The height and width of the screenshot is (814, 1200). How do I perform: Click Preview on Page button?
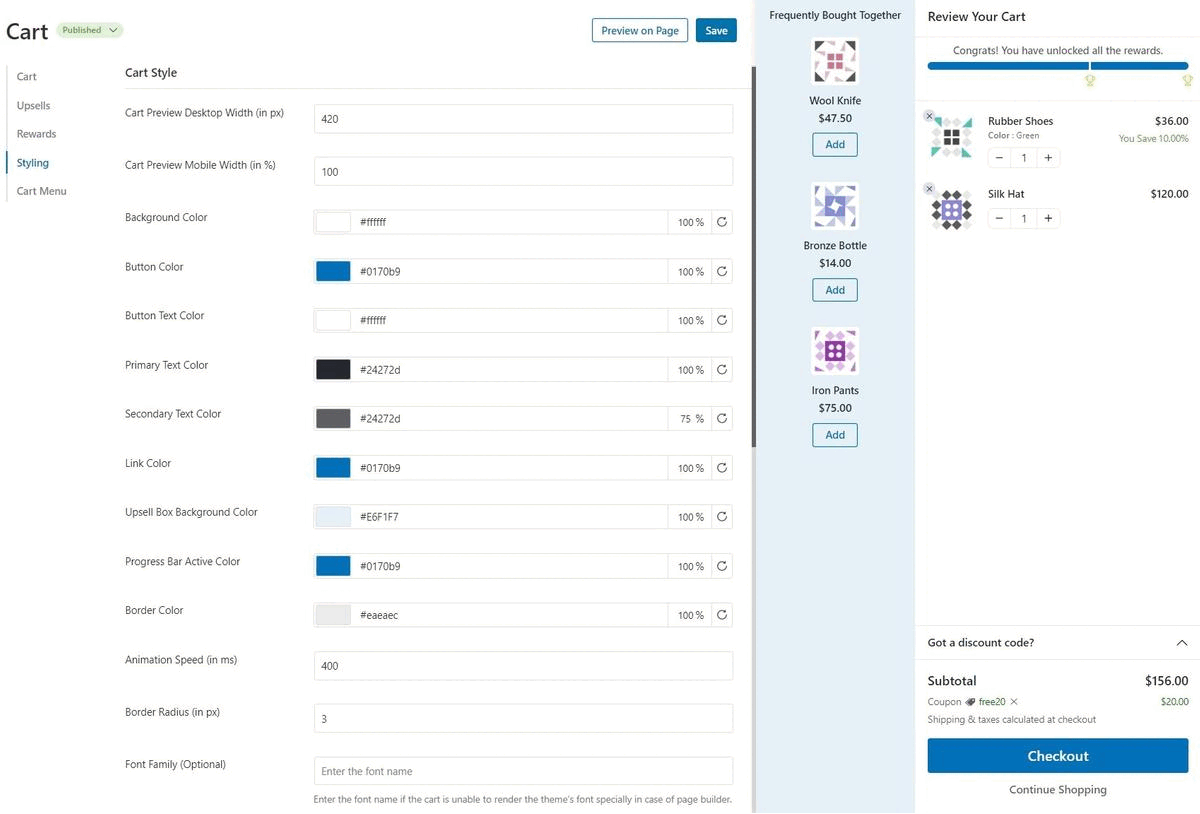640,31
